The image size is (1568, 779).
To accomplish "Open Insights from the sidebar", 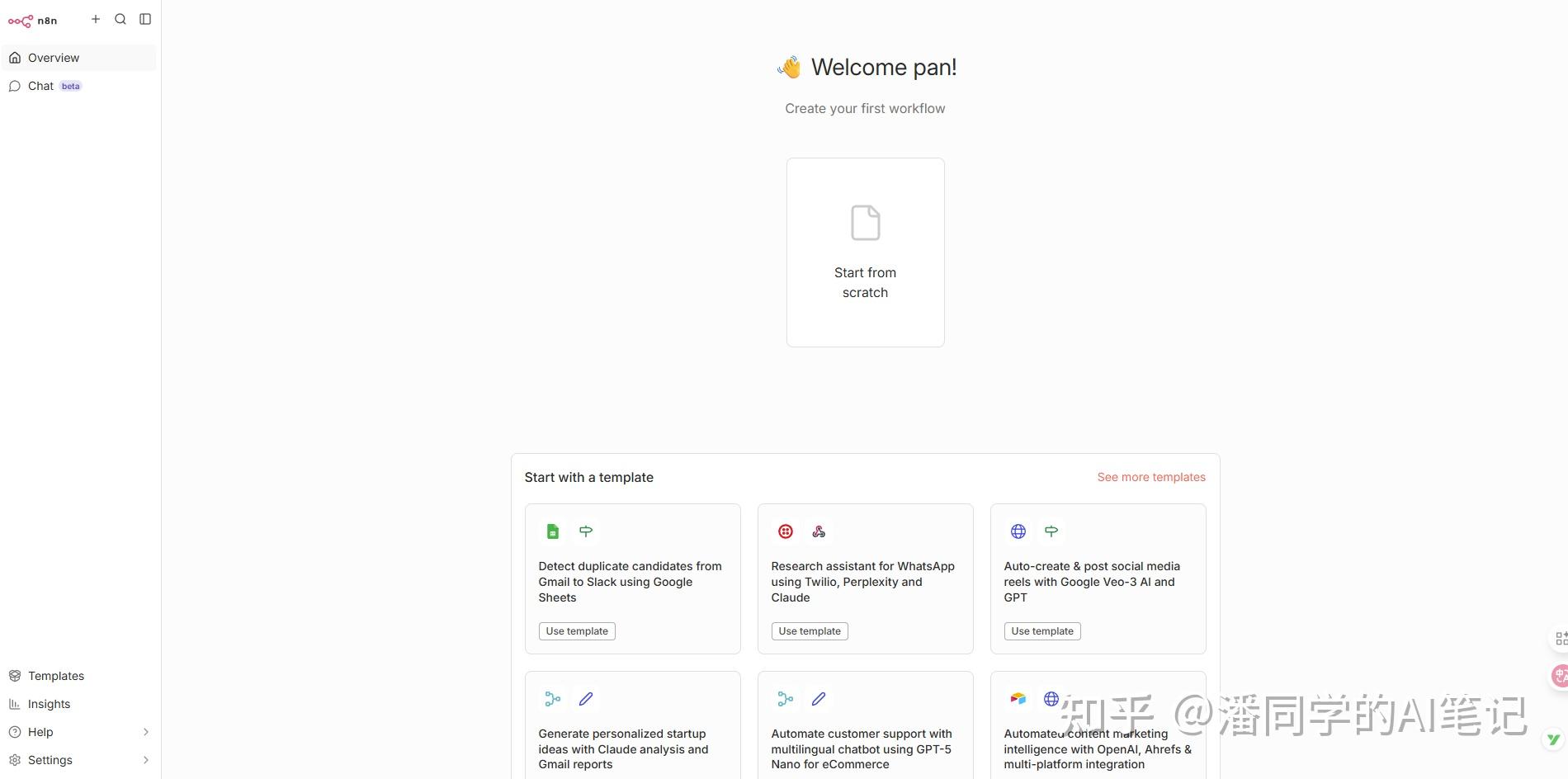I will tap(80, 704).
